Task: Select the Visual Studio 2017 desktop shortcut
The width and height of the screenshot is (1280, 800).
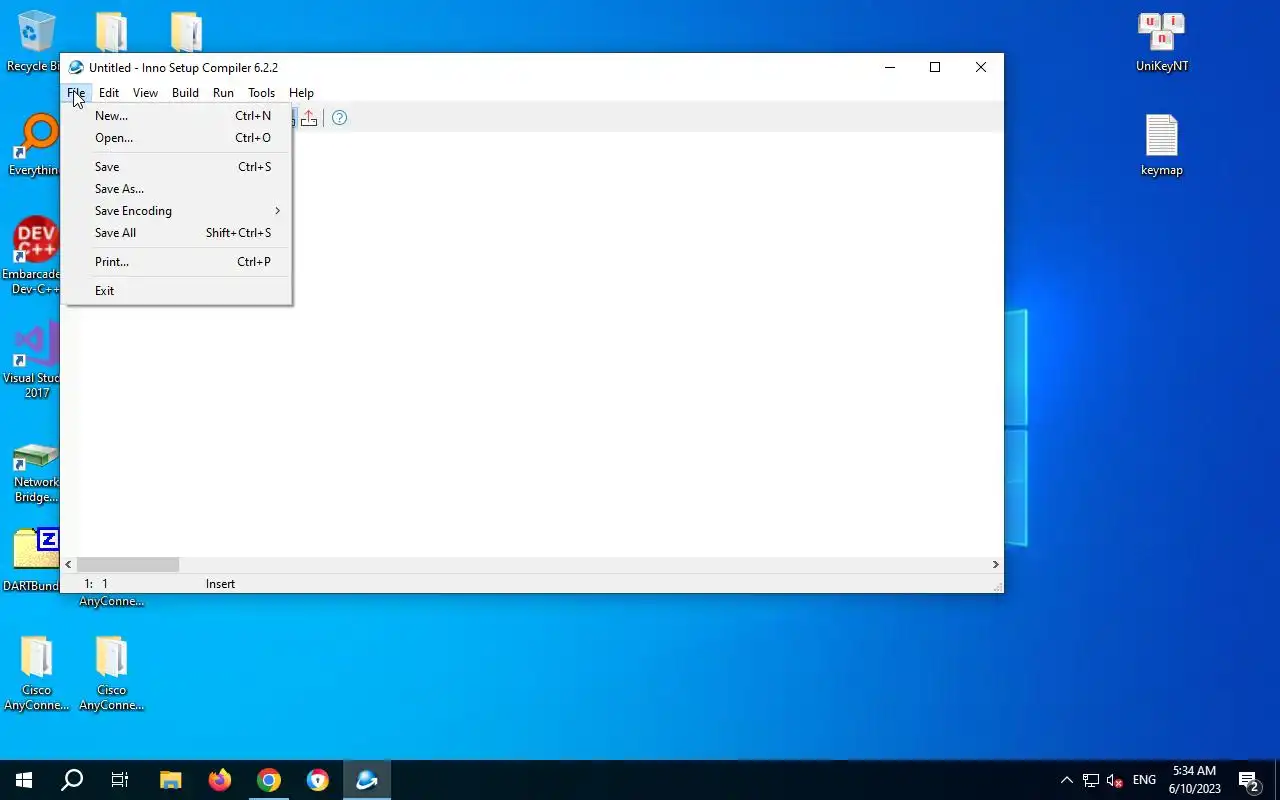Action: pyautogui.click(x=33, y=360)
